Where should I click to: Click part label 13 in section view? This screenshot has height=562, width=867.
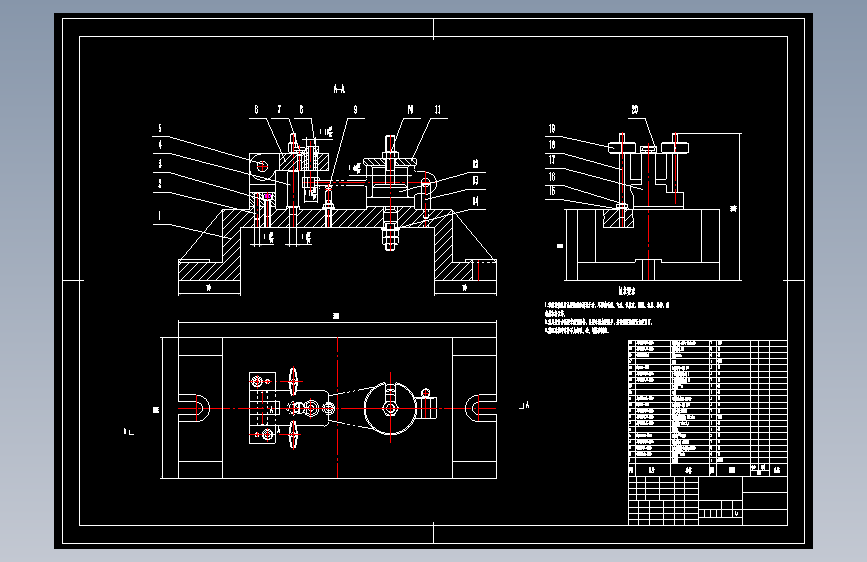[x=475, y=180]
